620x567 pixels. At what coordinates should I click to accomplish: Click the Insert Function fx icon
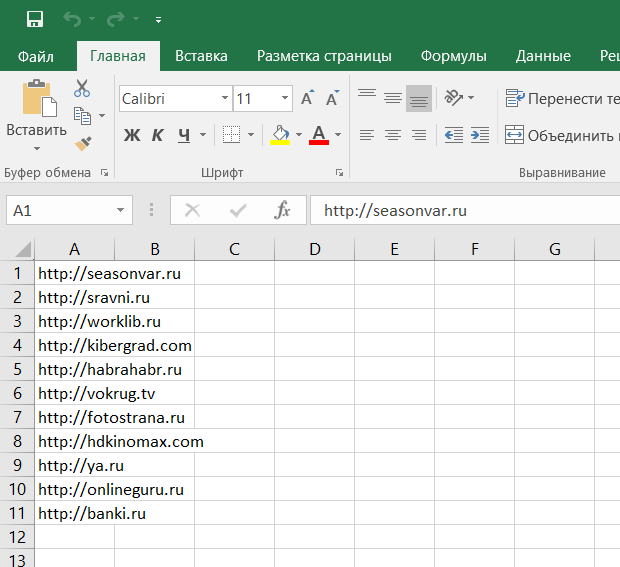282,210
